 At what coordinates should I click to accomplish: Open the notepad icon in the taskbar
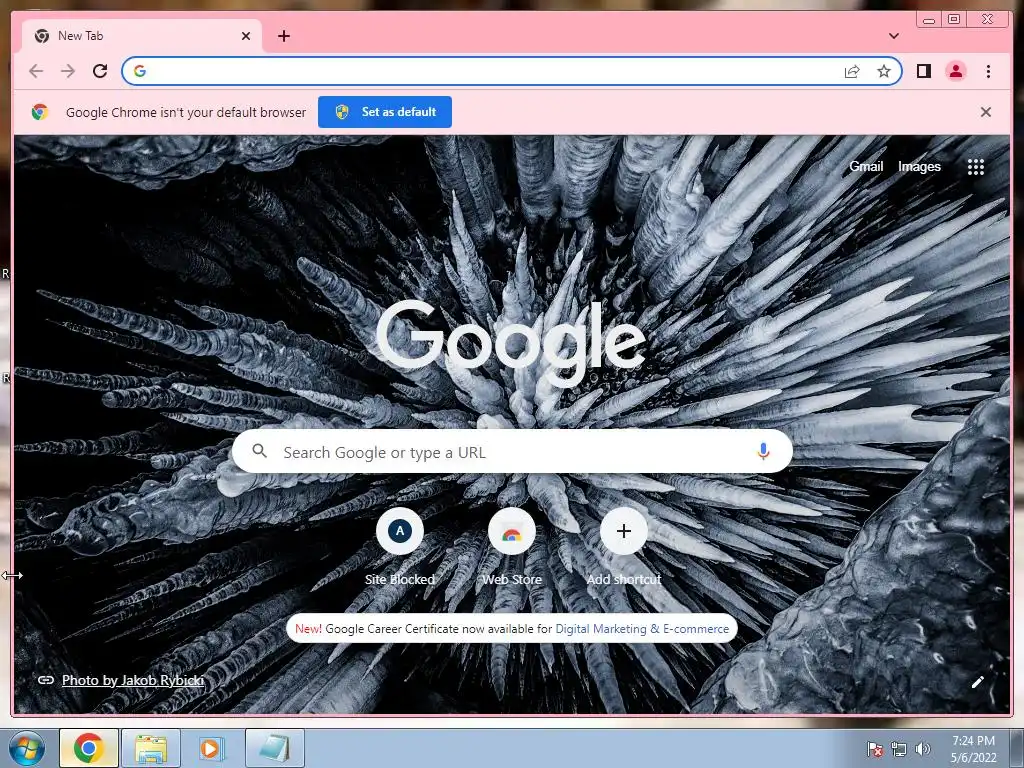click(274, 748)
